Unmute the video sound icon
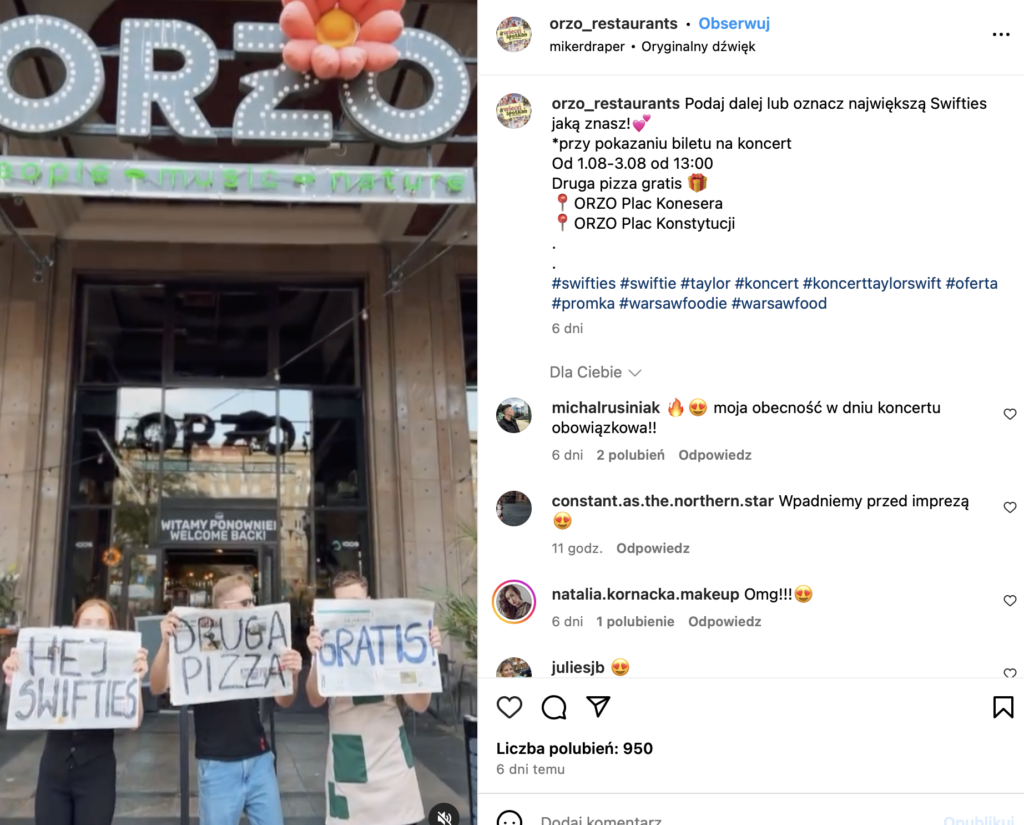This screenshot has width=1024, height=825. (x=445, y=817)
